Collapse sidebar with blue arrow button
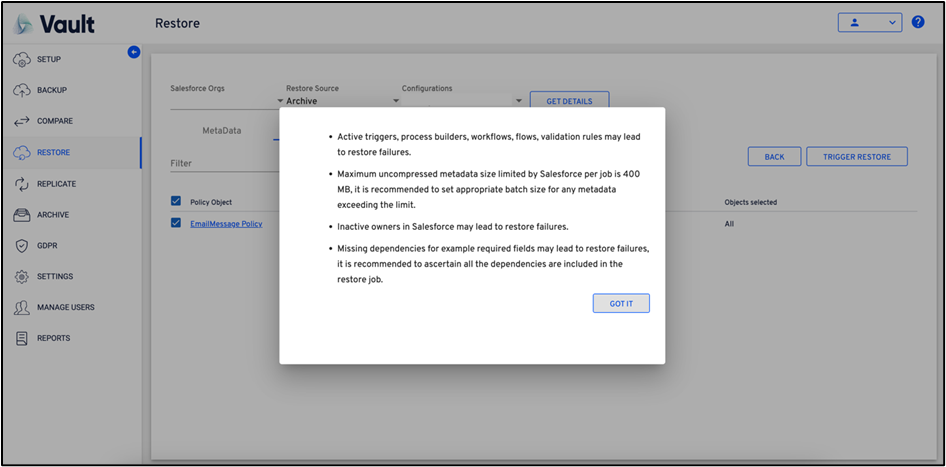Image resolution: width=946 pixels, height=467 pixels. pyautogui.click(x=134, y=52)
